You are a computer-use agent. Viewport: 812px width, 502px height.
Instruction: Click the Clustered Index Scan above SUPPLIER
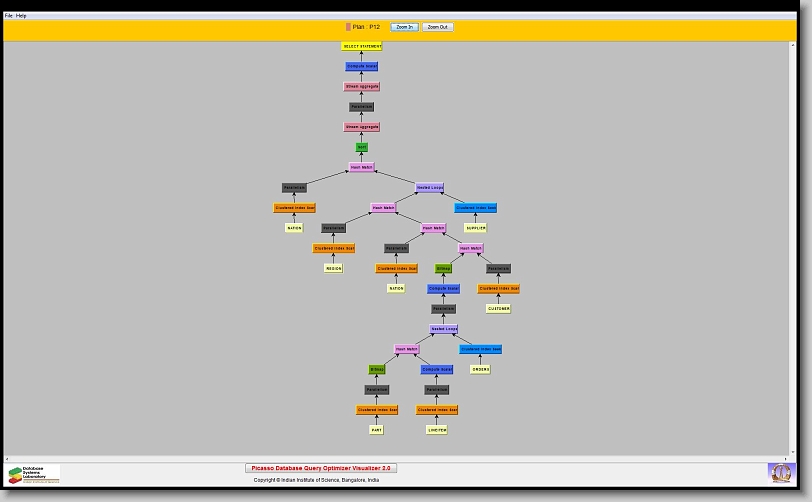476,208
